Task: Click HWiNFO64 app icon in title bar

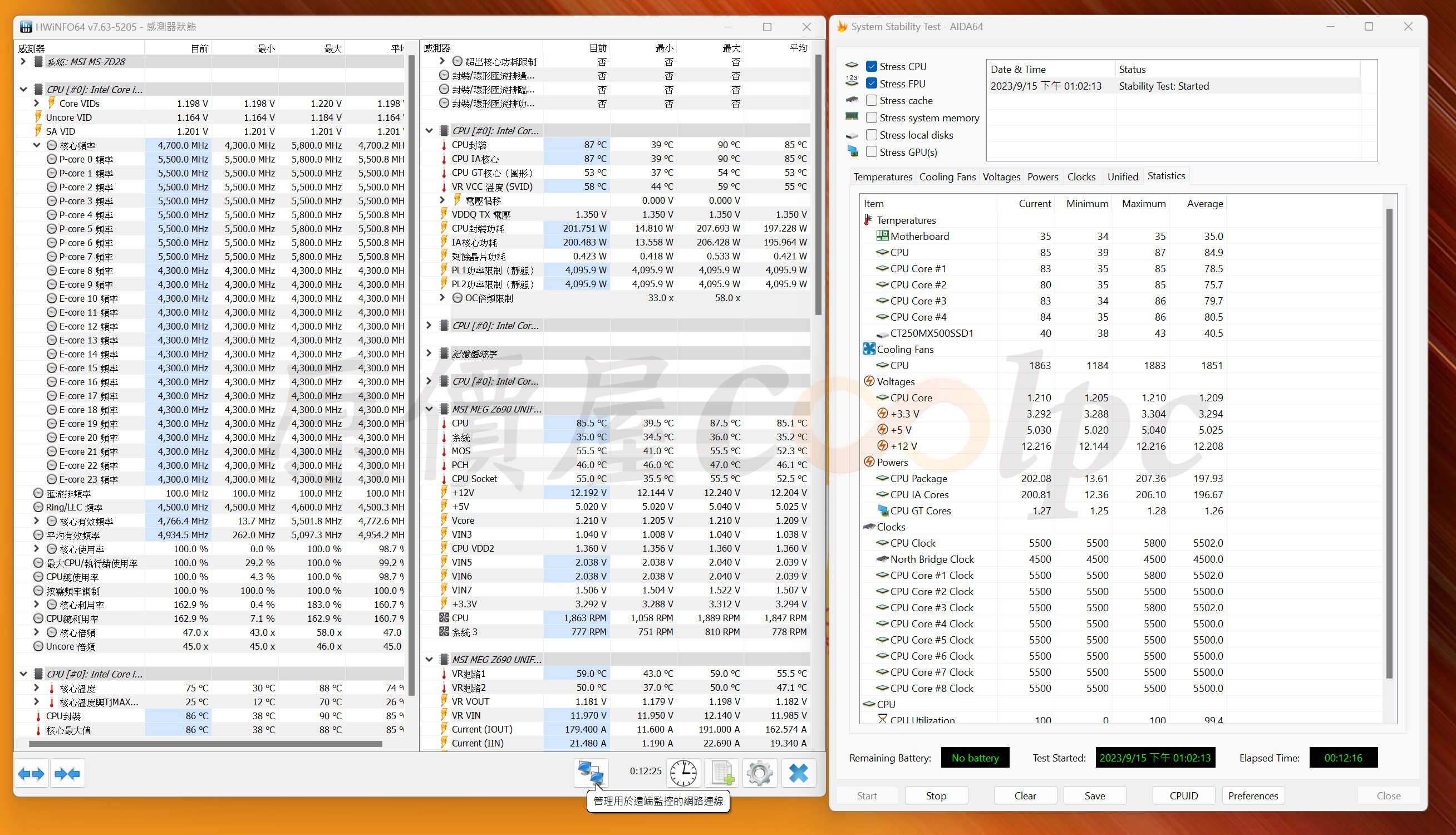Action: coord(26,26)
